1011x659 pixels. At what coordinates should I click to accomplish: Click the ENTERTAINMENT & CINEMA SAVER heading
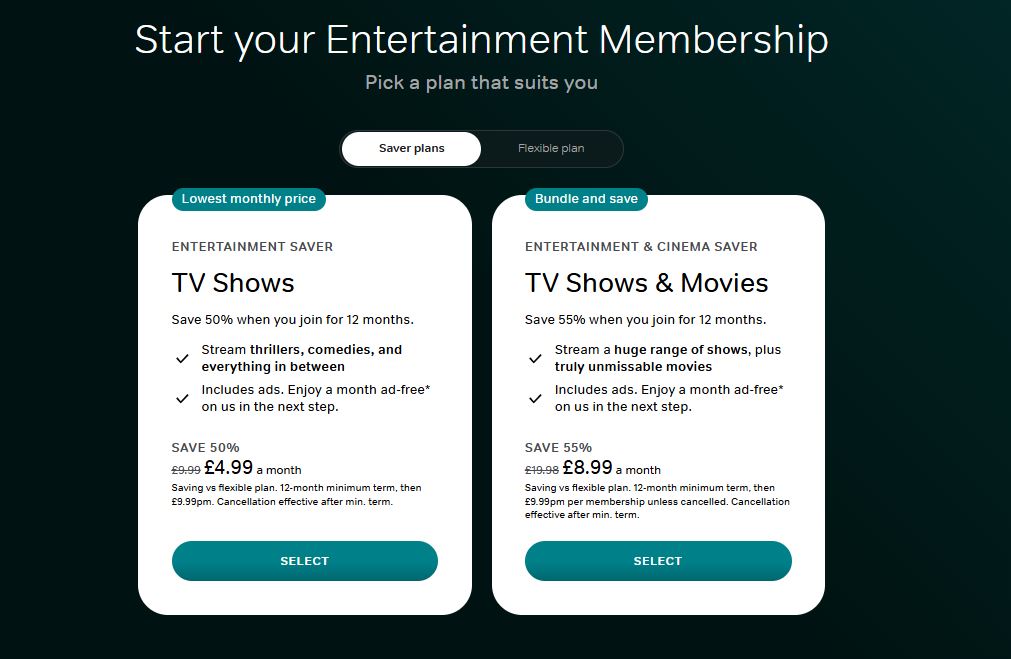pyautogui.click(x=640, y=246)
